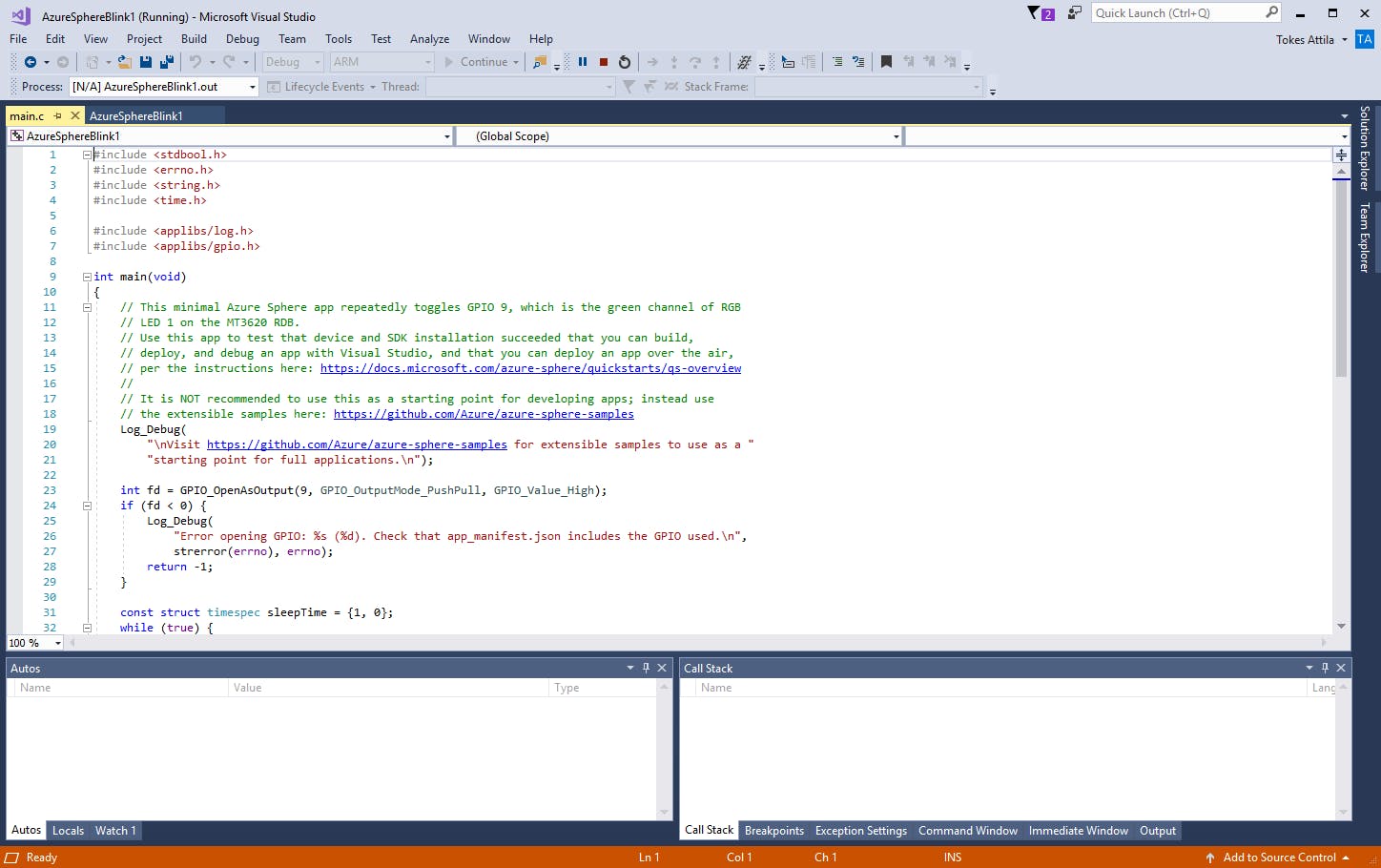Pause debugging with Break All icon
This screenshot has width=1381, height=868.
[x=583, y=62]
